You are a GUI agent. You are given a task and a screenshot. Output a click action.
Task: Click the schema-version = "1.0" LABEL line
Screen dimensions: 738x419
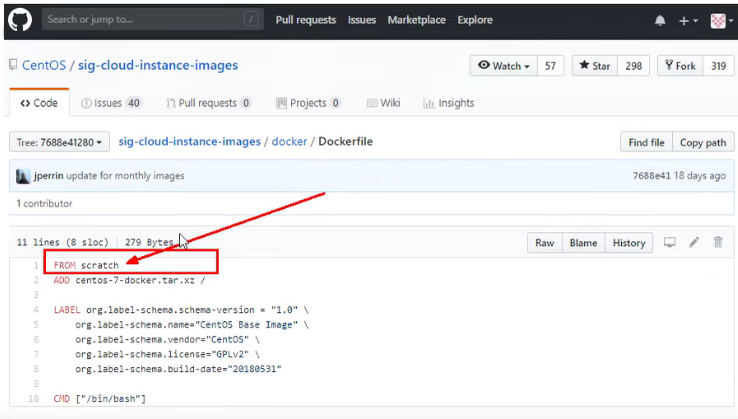[181, 310]
